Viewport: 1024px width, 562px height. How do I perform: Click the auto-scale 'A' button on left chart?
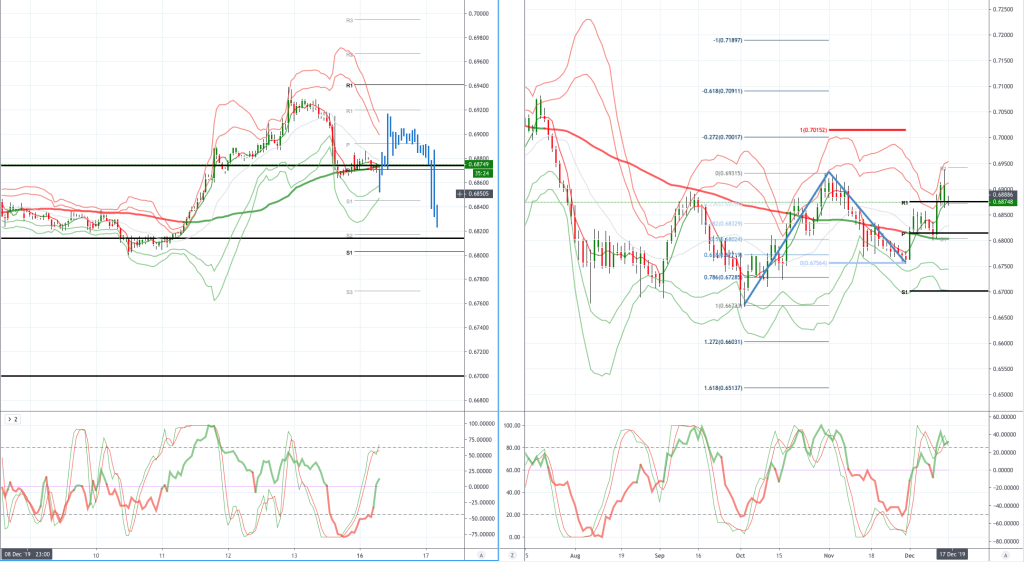(482, 554)
